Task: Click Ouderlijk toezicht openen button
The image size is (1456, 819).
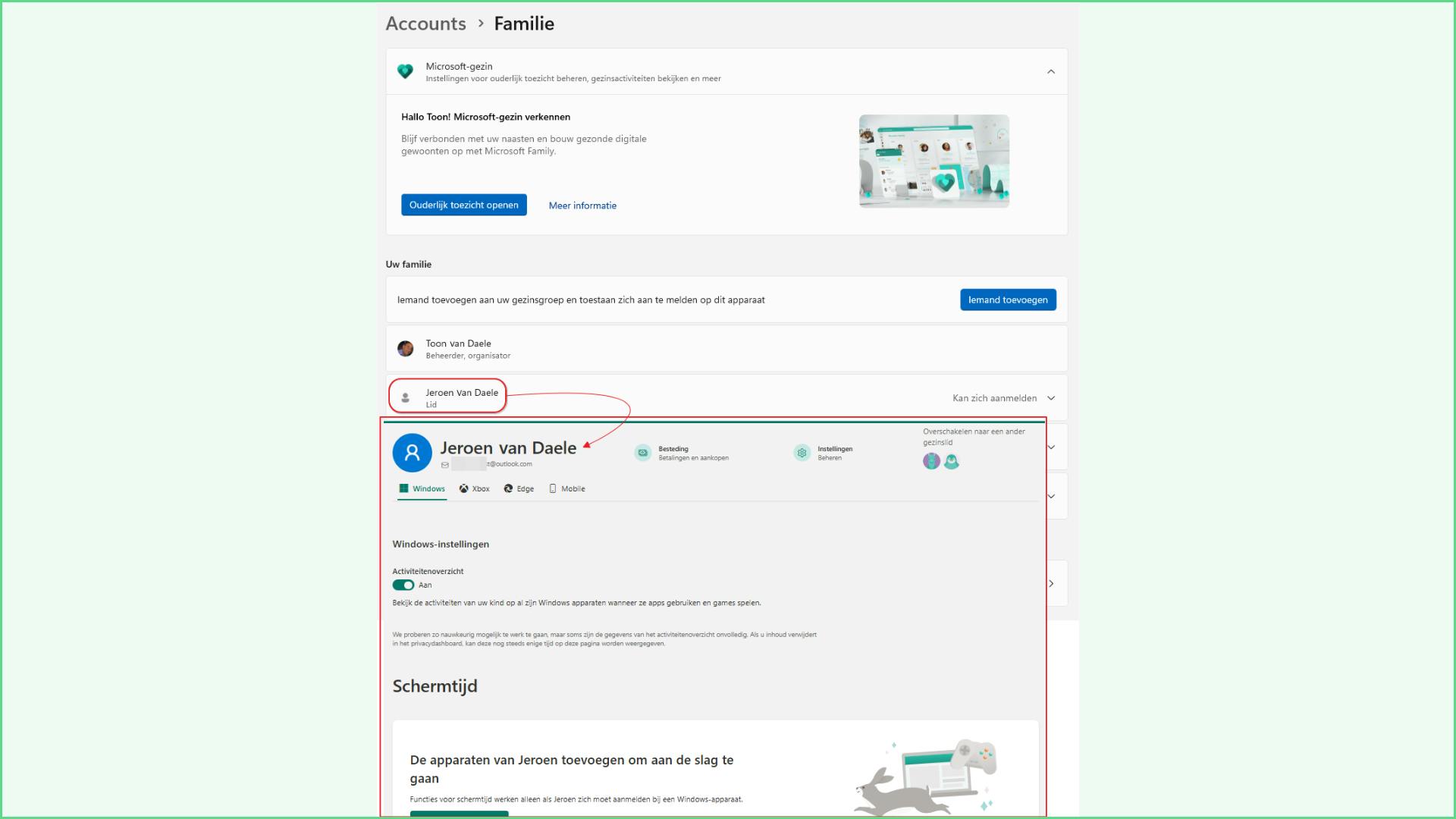Action: coord(463,205)
